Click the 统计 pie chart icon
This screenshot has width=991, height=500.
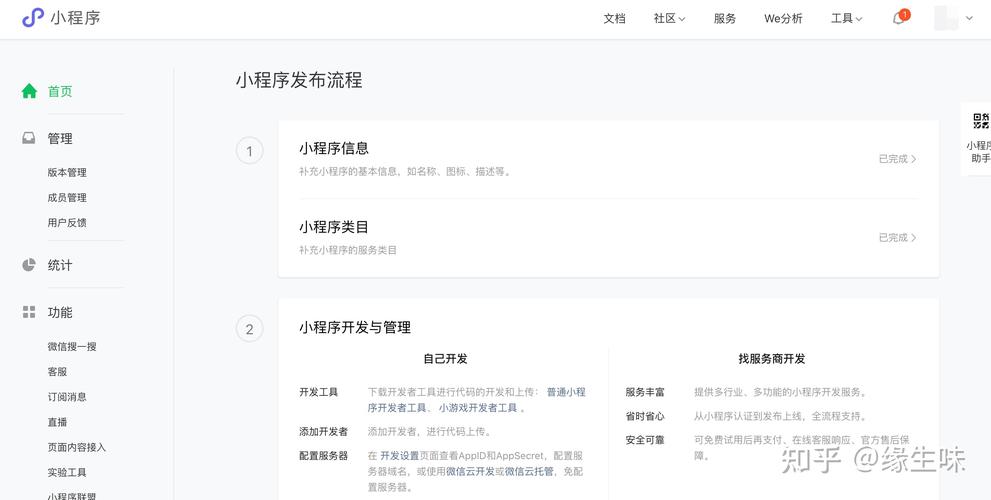pyautogui.click(x=29, y=265)
